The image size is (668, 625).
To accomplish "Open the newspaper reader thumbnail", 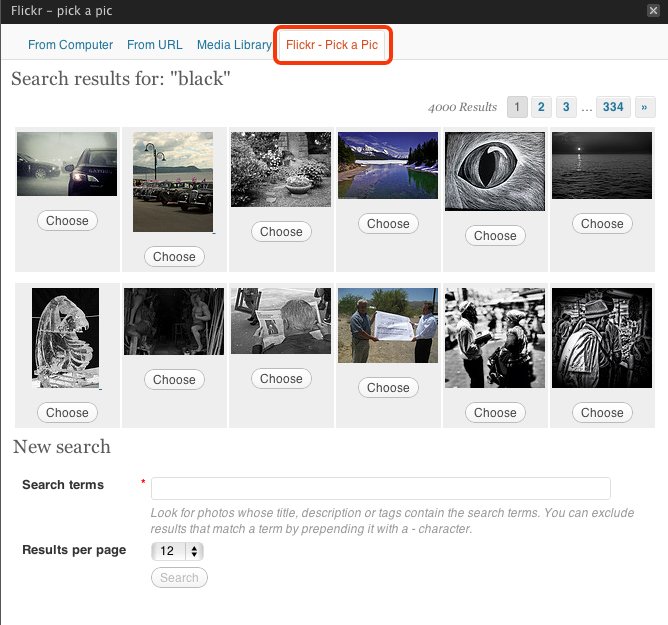I will coord(281,321).
